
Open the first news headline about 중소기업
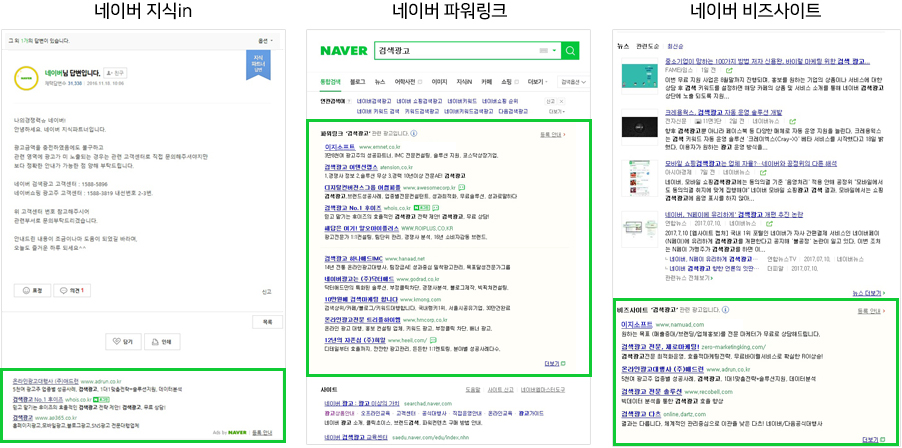point(767,62)
